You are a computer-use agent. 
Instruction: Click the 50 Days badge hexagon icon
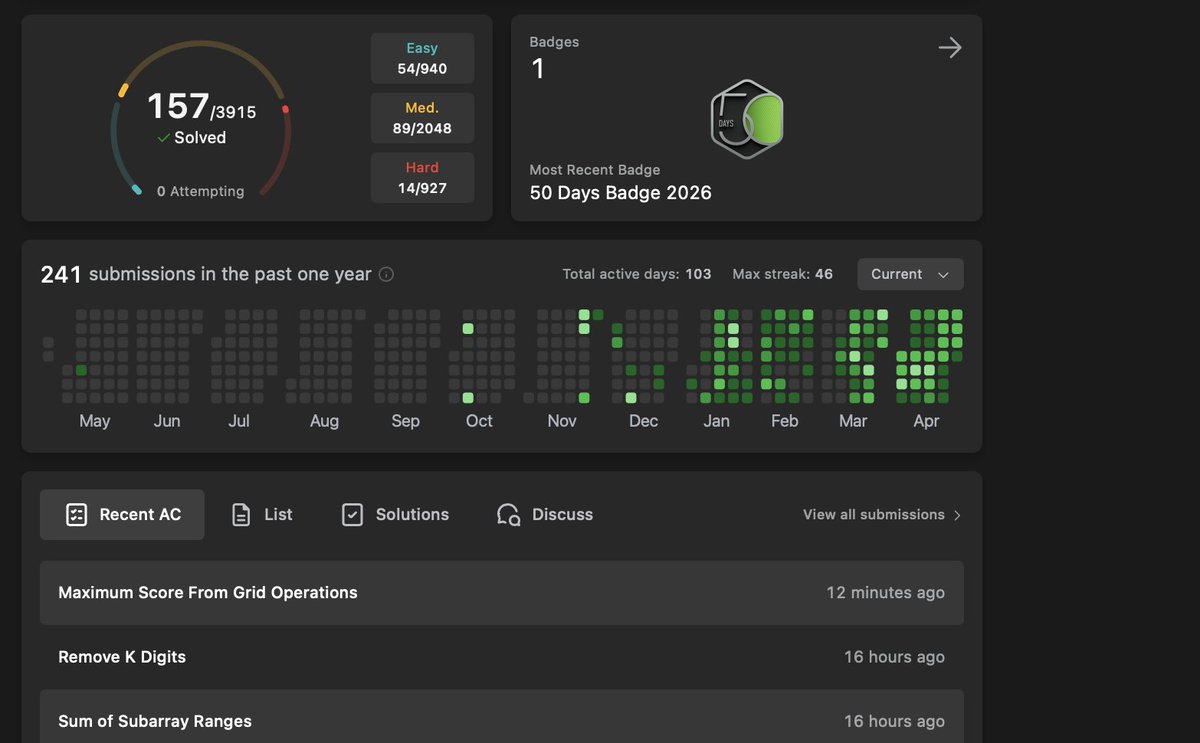tap(747, 119)
